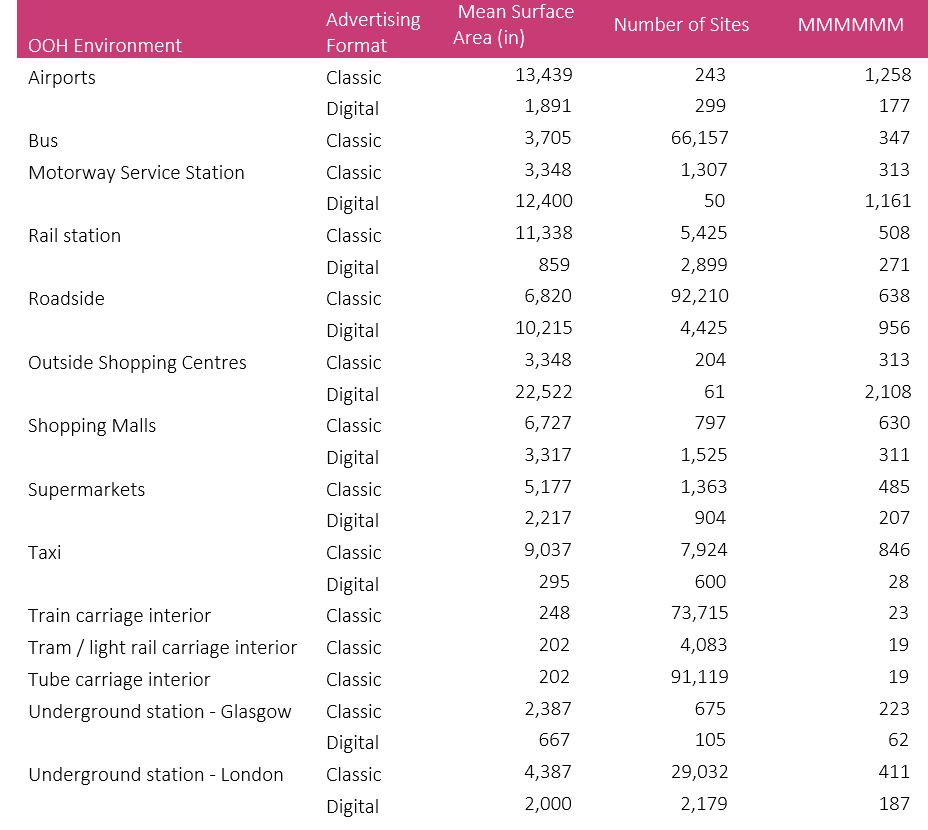This screenshot has height=830, width=928.
Task: Click the Rail station row label
Action: [74, 236]
